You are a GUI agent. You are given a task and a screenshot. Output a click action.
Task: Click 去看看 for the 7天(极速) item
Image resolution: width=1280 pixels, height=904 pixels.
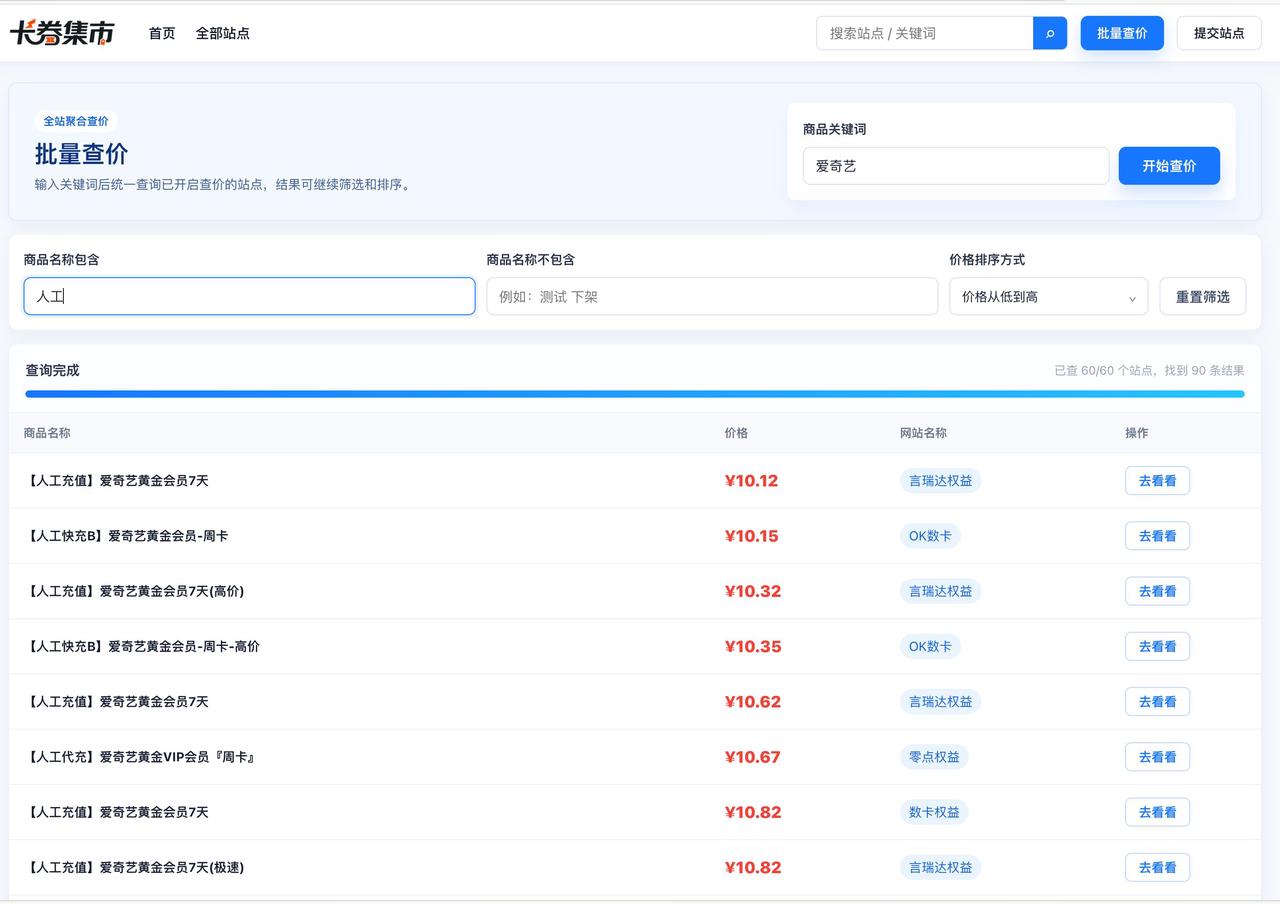[x=1157, y=867]
